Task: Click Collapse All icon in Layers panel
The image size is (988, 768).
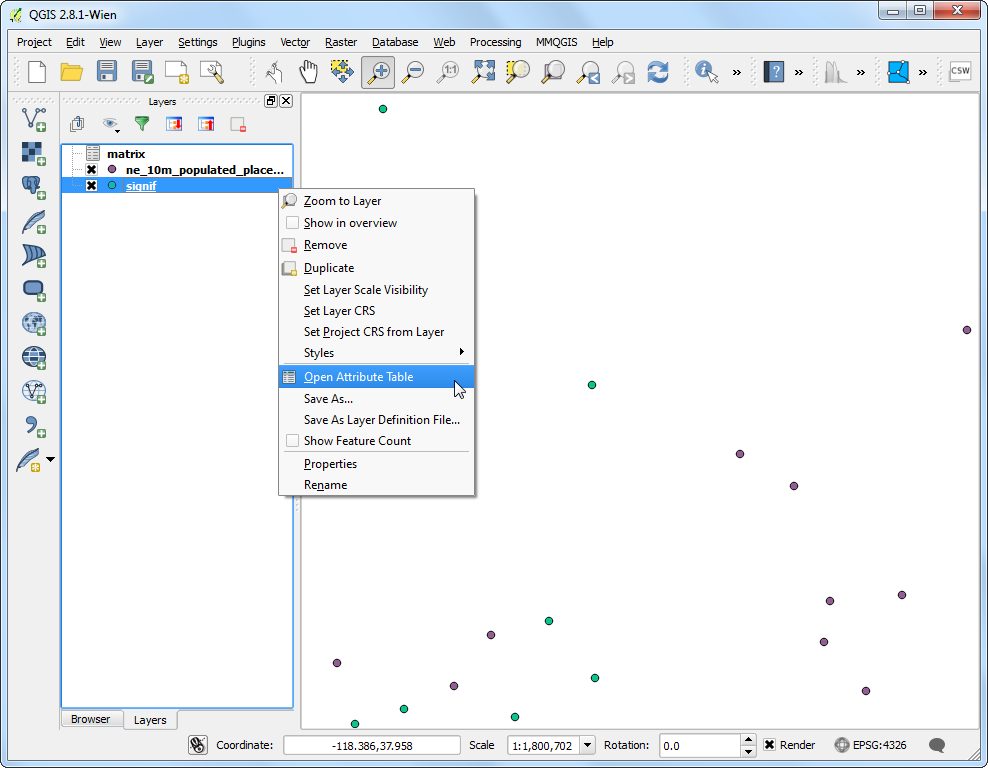Action: (206, 124)
